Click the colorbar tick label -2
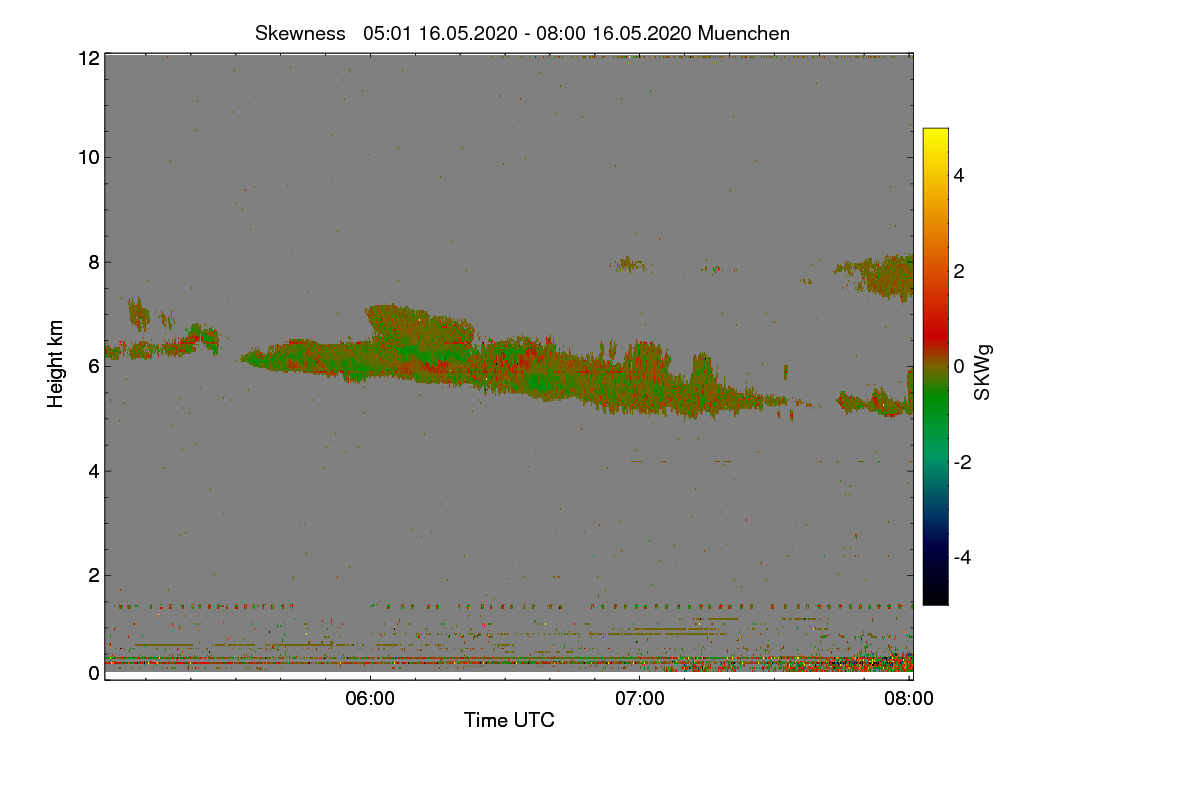This screenshot has width=1200, height=800. click(962, 462)
